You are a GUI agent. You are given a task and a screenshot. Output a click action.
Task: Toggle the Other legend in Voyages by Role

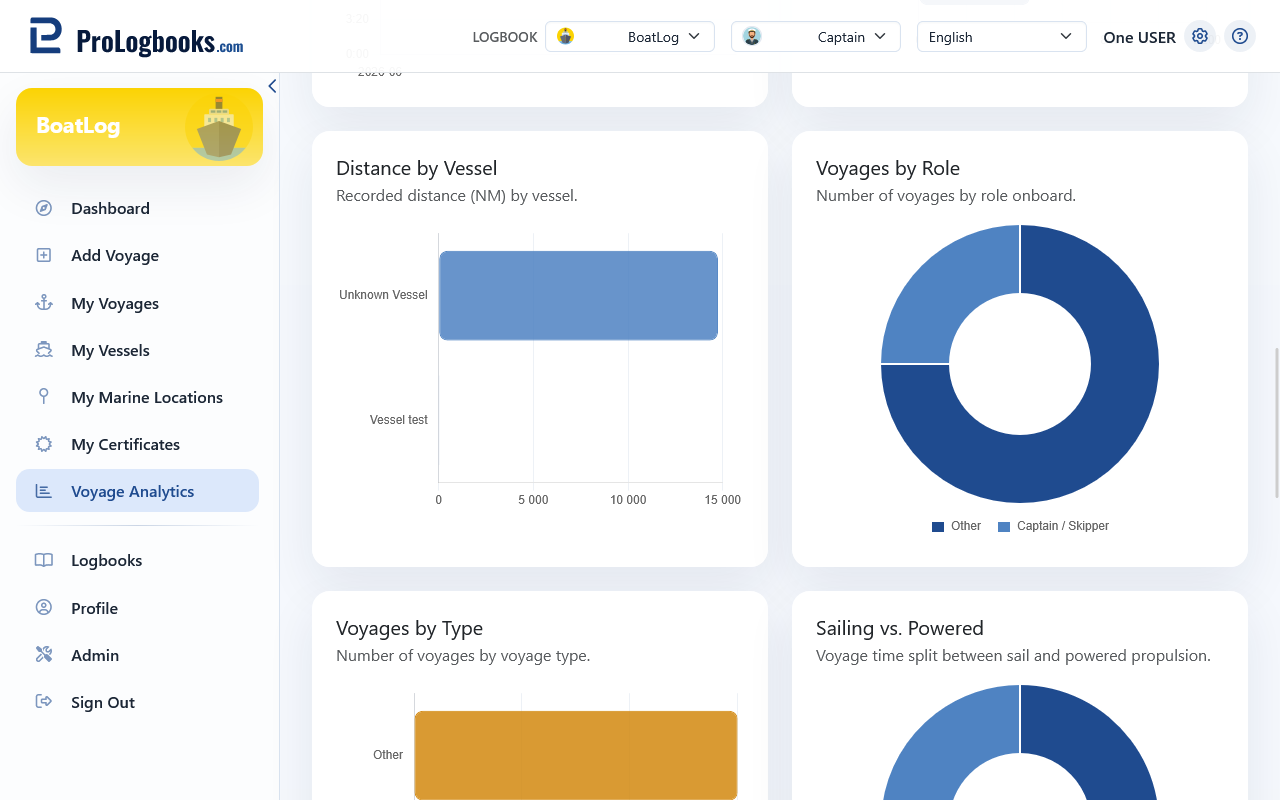[x=956, y=526]
